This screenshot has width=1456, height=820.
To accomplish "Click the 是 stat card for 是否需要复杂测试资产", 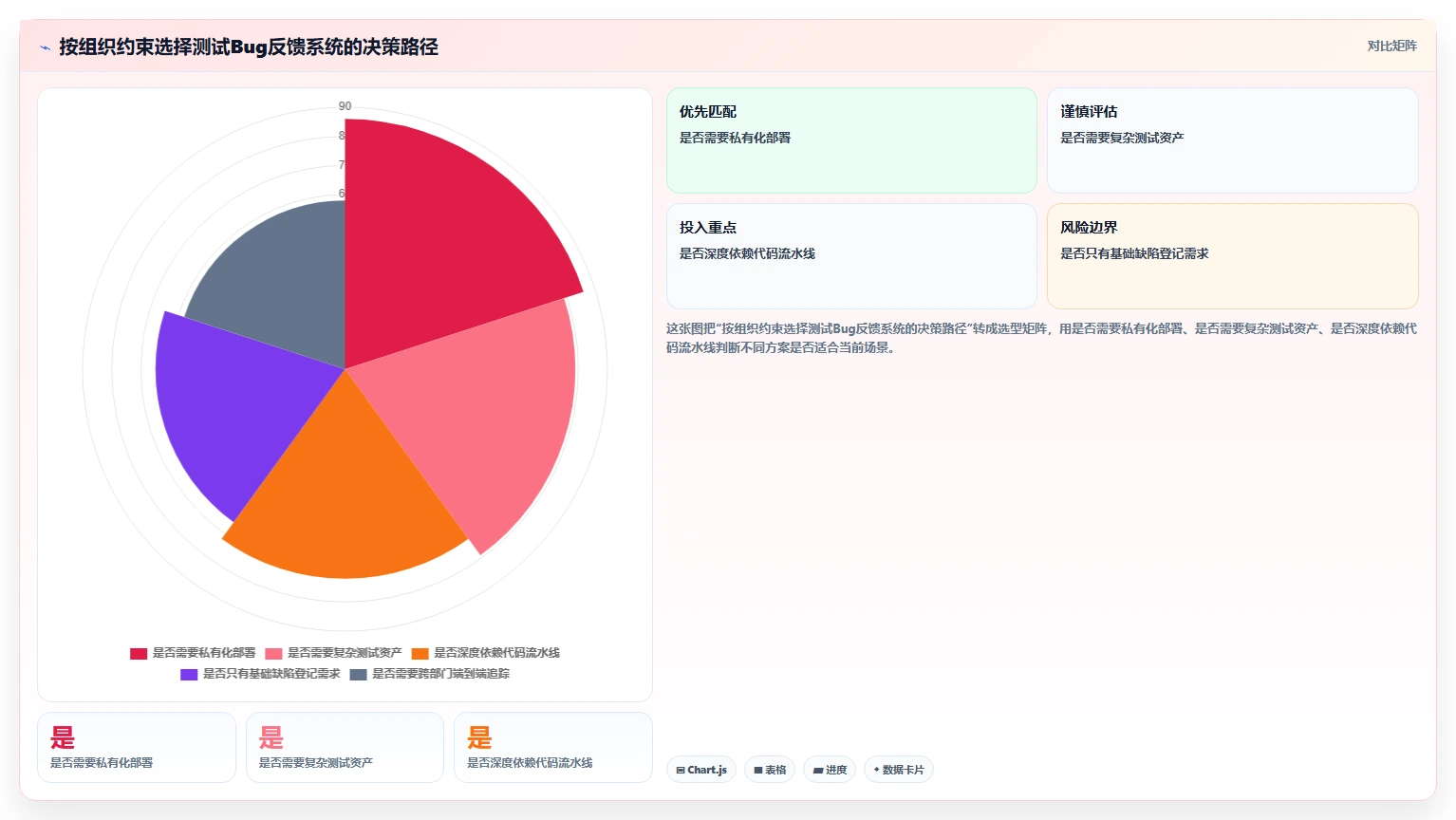I will coord(345,748).
